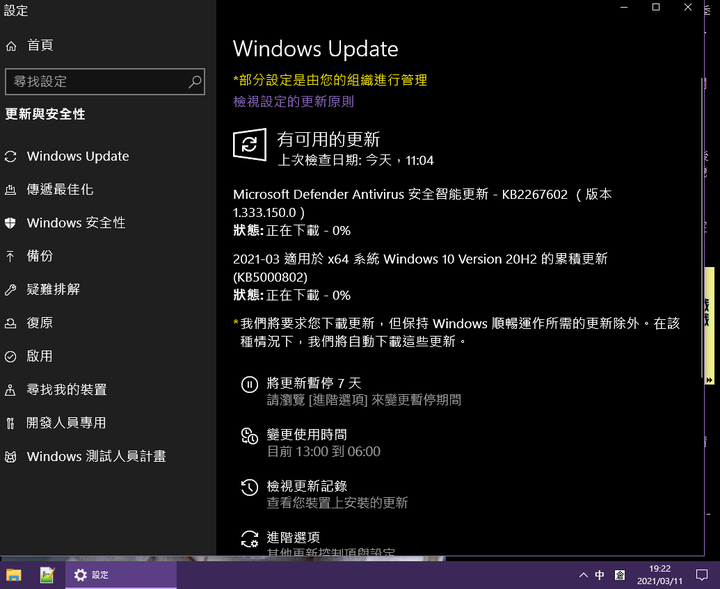Click the history icon for 檢視更新記錄
This screenshot has height=589, width=720.
249,487
